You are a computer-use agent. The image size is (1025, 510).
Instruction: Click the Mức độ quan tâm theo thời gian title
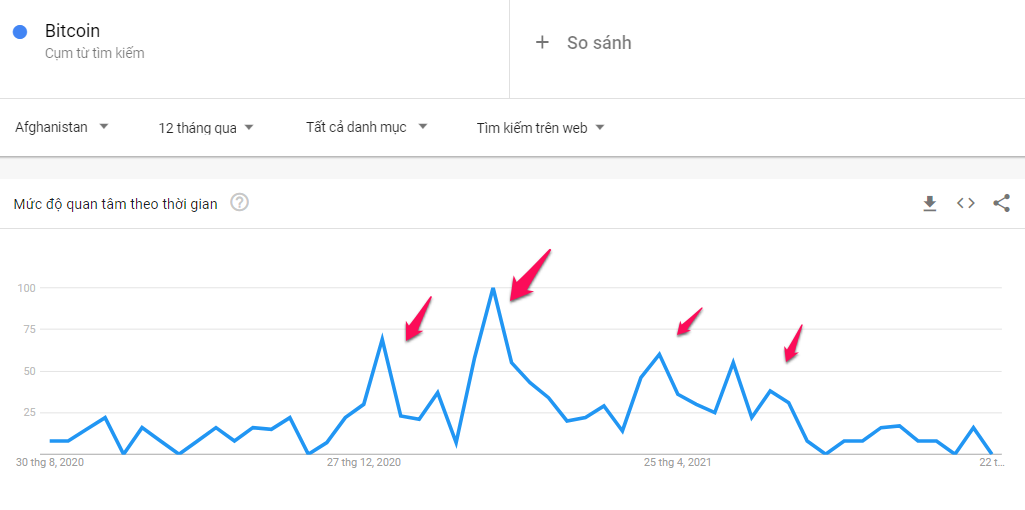(115, 204)
